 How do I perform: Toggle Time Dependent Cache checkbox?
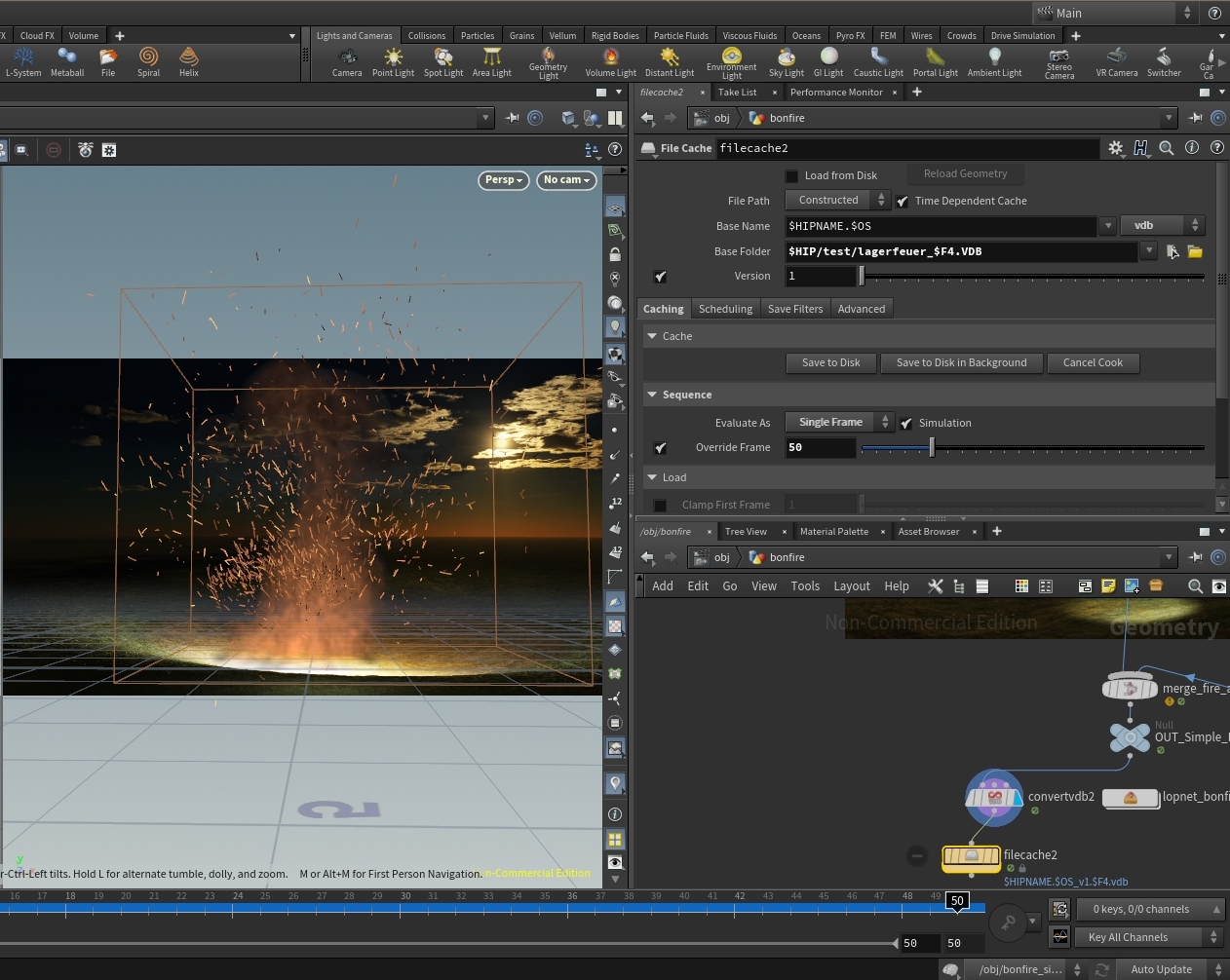pos(903,202)
